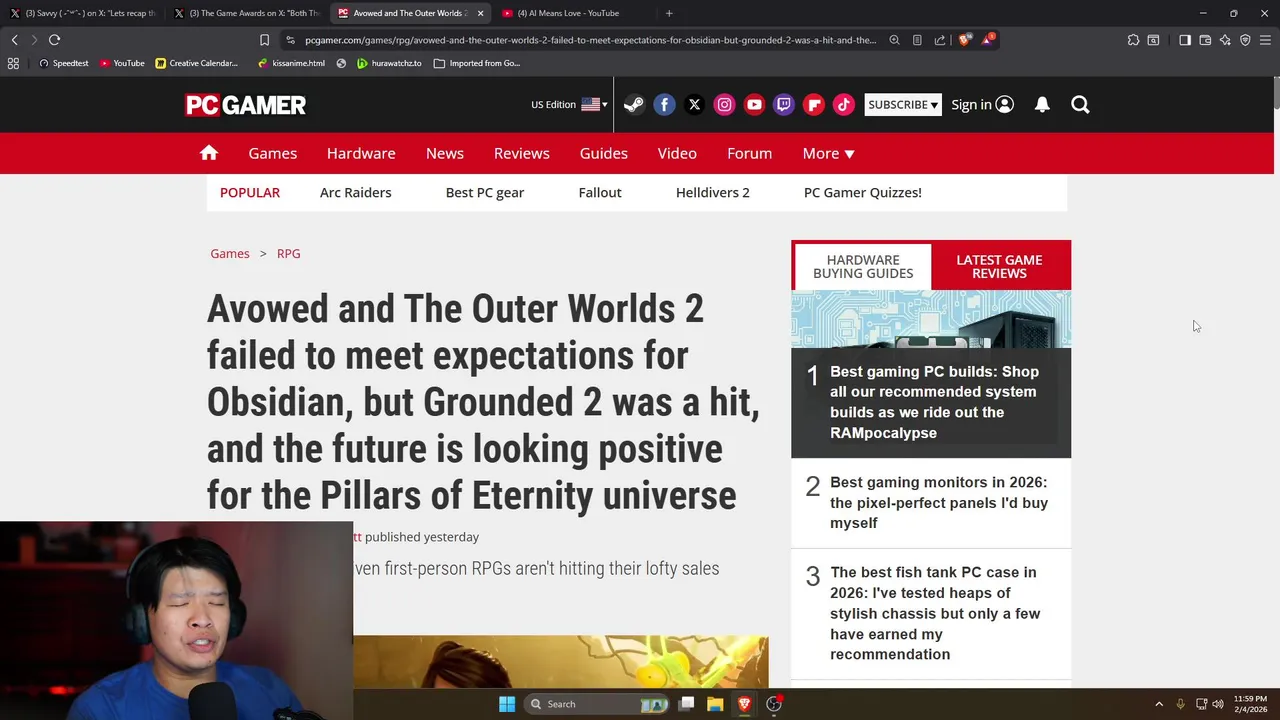This screenshot has width=1280, height=720.
Task: Open the Forum navigation item
Action: [749, 153]
